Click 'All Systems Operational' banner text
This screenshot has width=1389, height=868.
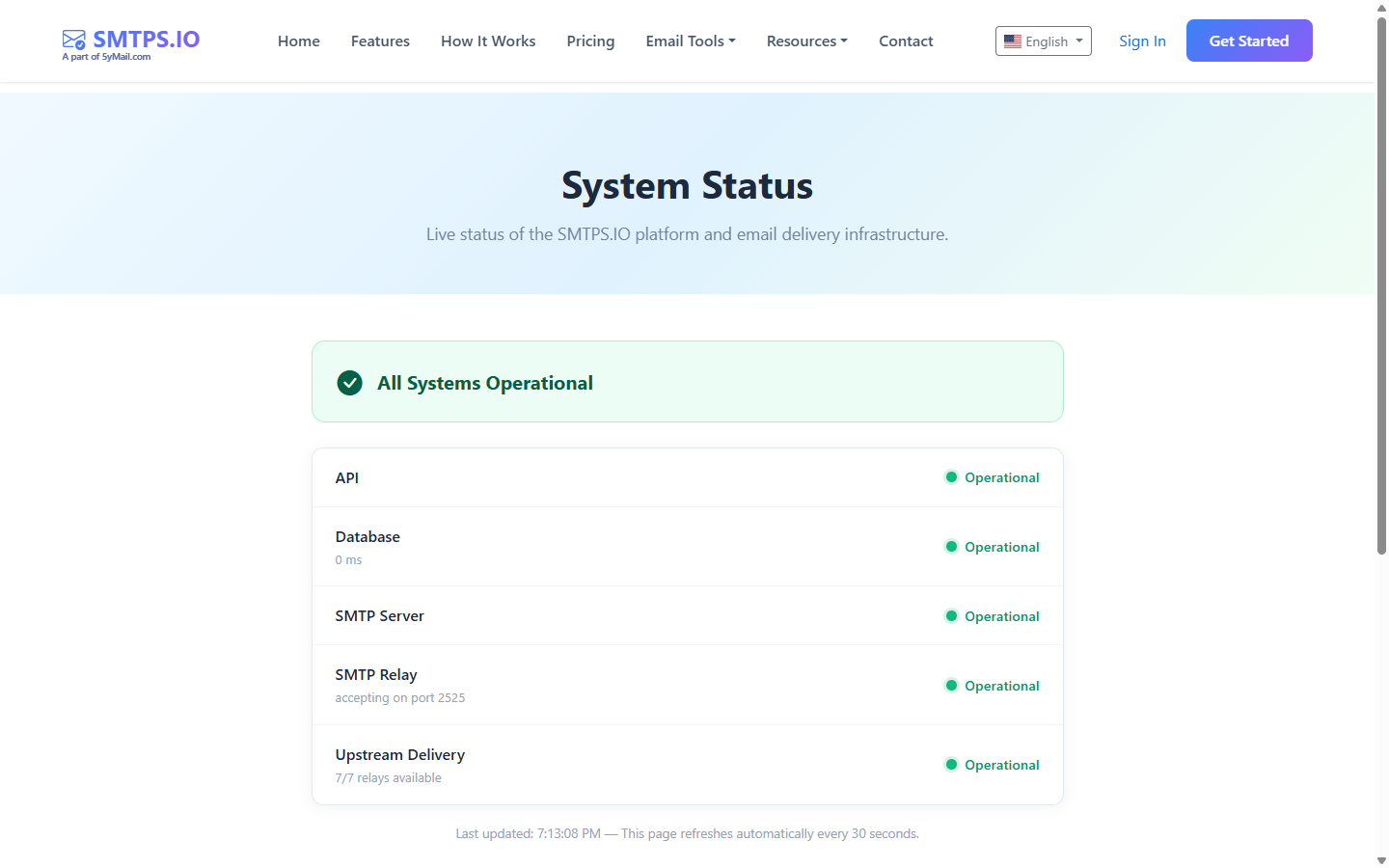point(485,383)
